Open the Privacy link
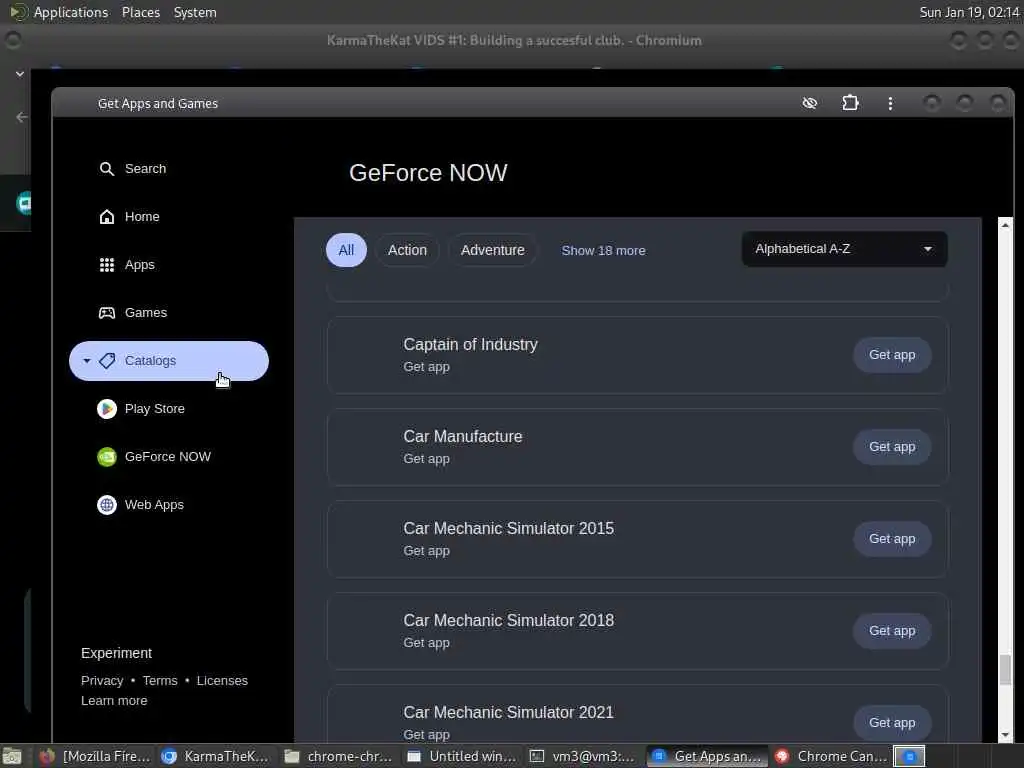The image size is (1024, 768). click(x=102, y=680)
